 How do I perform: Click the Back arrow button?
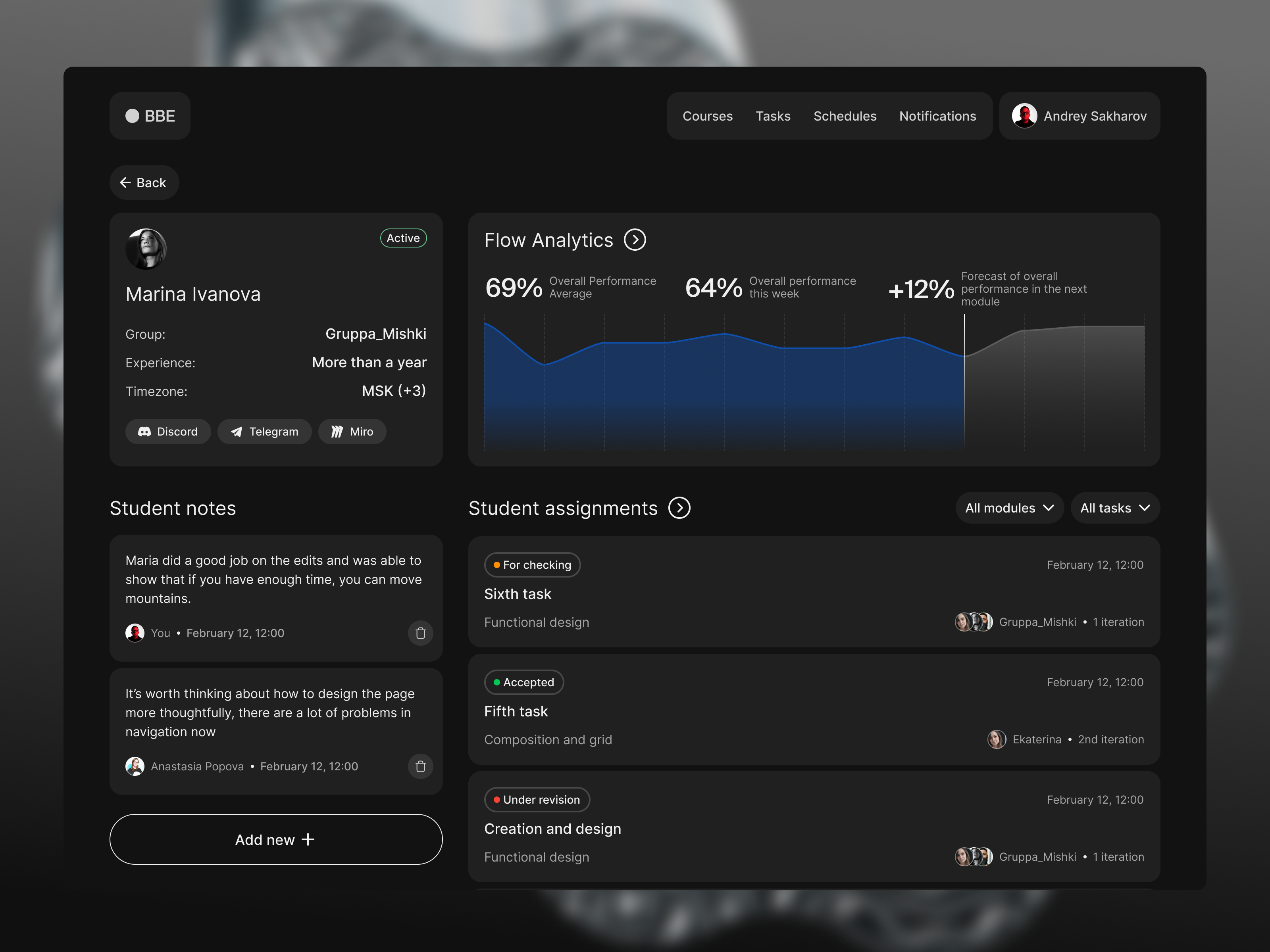[144, 182]
